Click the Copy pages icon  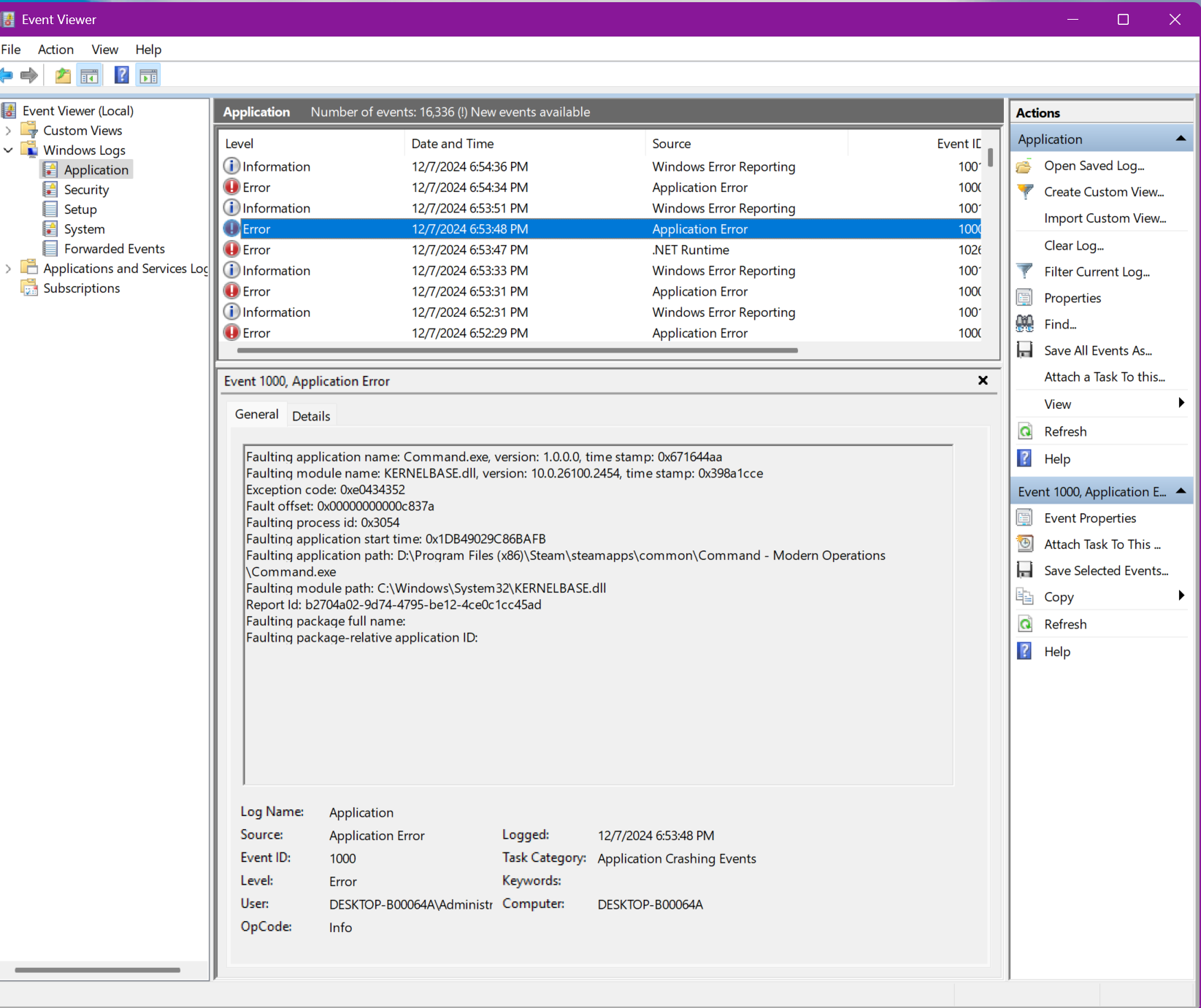pos(1025,597)
